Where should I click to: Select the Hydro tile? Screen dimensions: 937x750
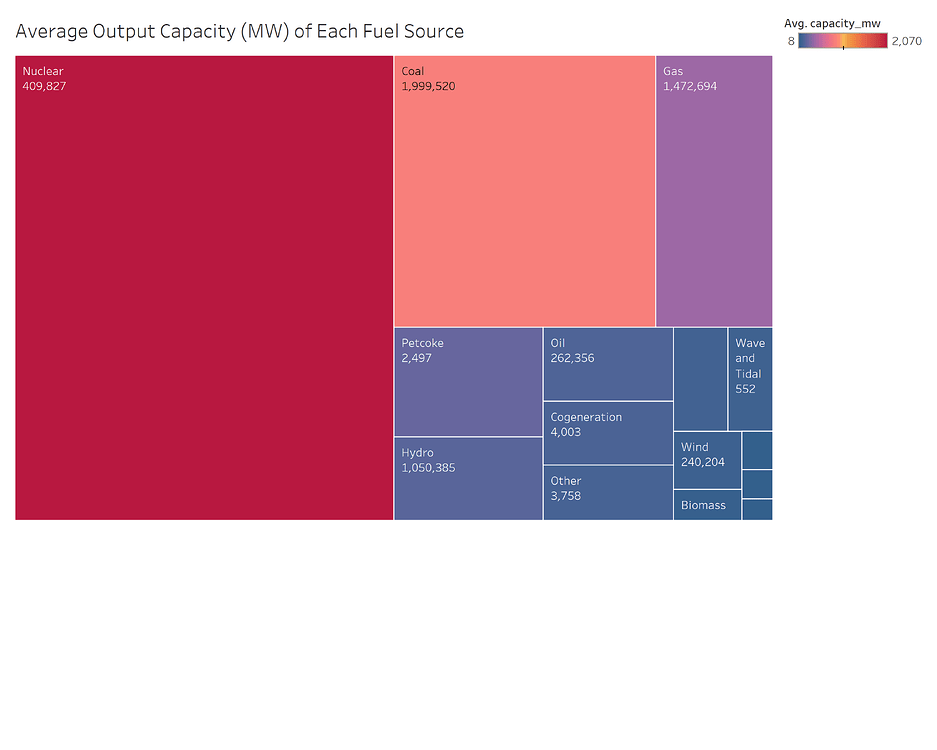[468, 479]
